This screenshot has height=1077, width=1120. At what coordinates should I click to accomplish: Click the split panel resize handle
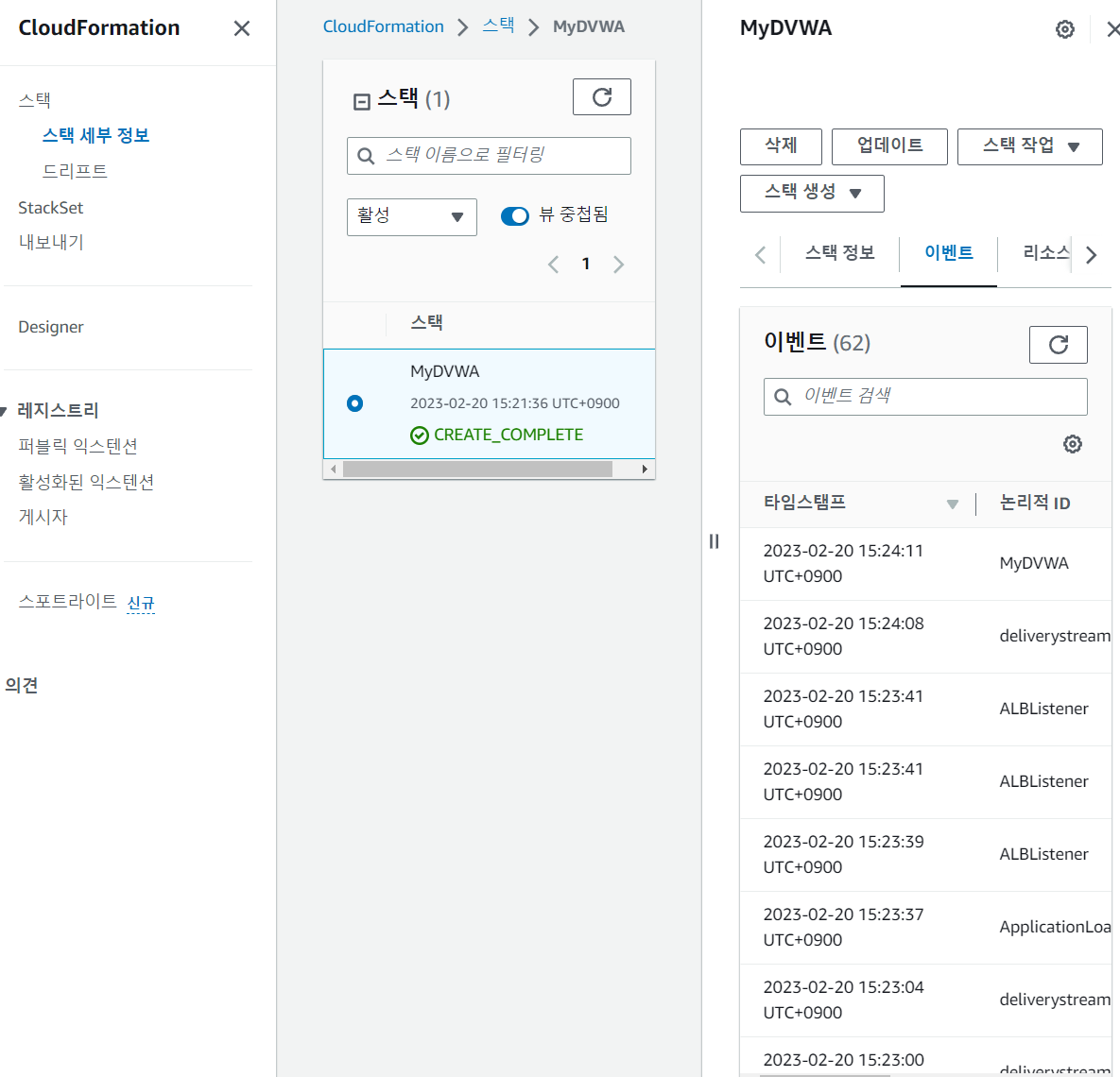pyautogui.click(x=714, y=541)
